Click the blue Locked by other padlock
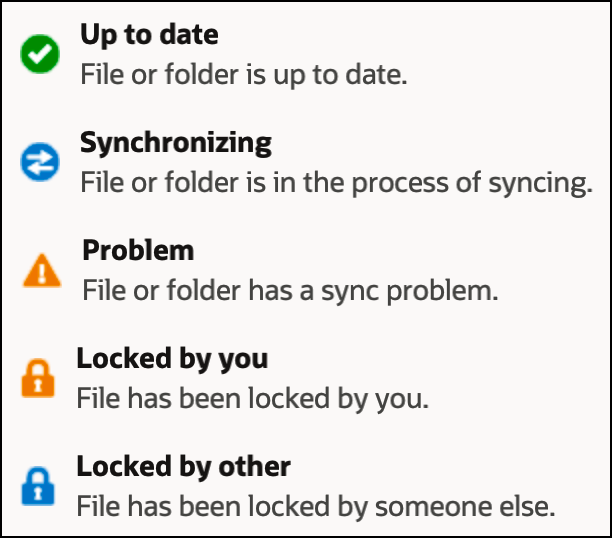Image resolution: width=612 pixels, height=538 pixels. [38, 487]
